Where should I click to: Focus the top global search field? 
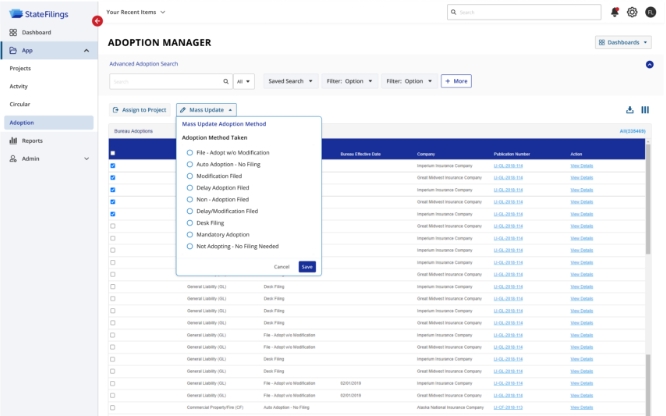pos(524,12)
